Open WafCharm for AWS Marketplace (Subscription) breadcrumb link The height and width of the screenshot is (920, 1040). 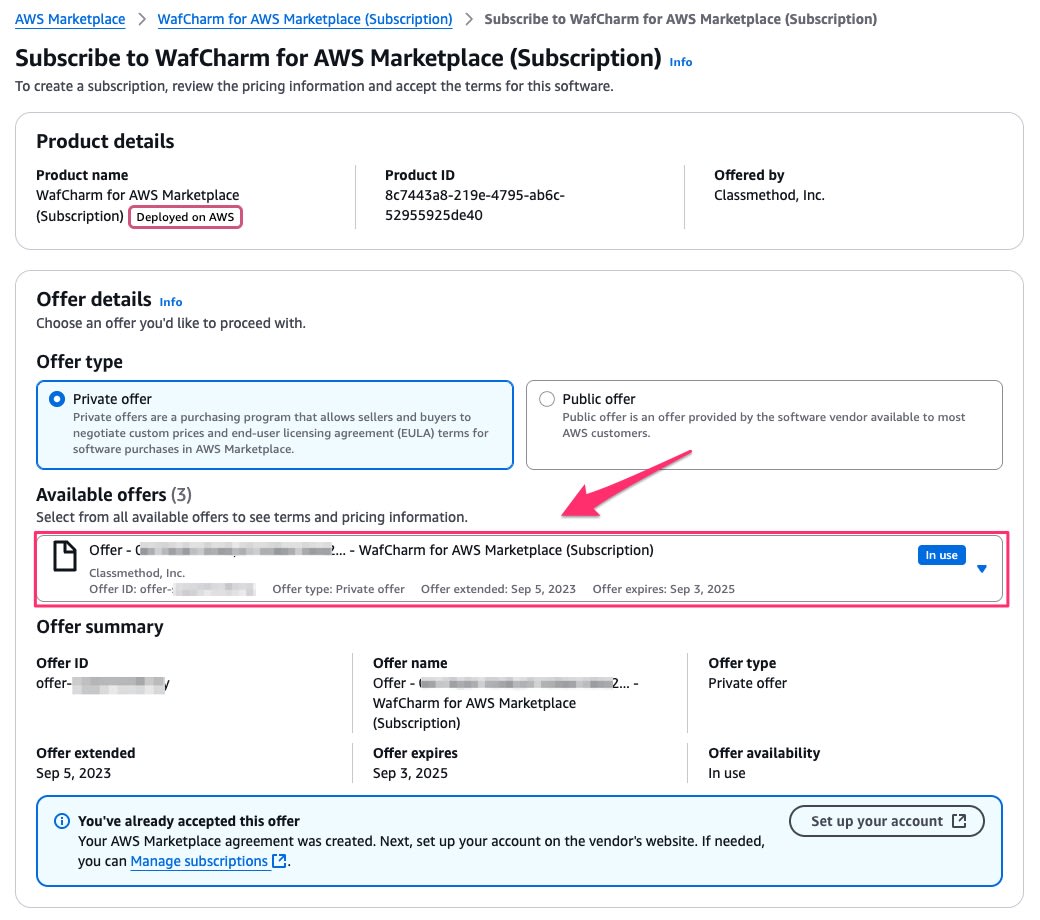pos(305,19)
